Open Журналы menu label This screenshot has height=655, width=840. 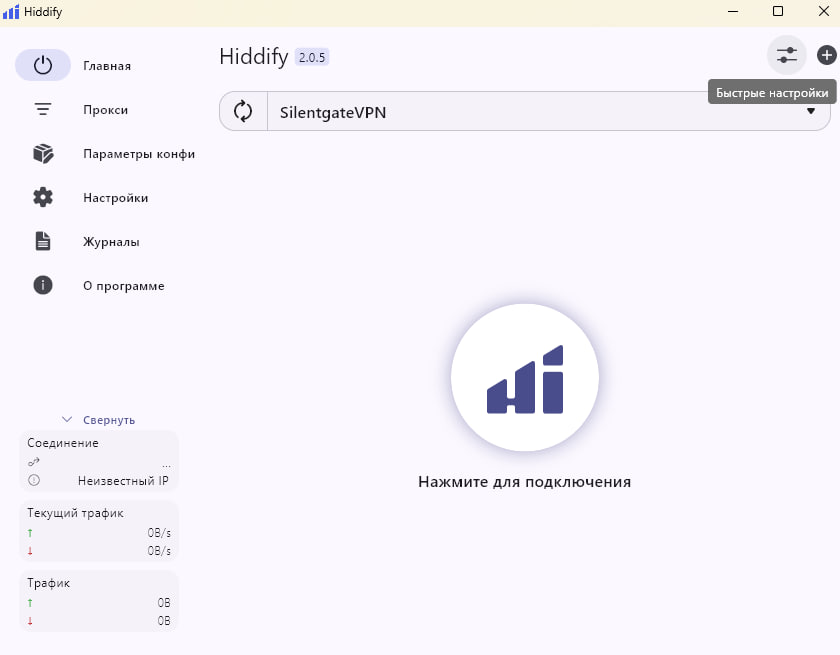[x=111, y=242]
